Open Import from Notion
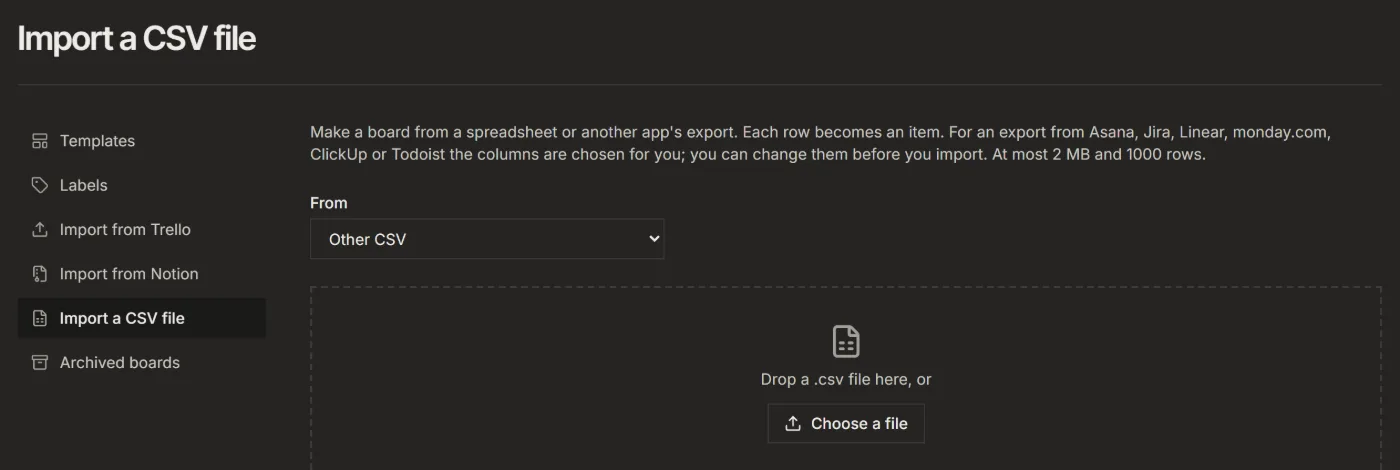1400x470 pixels. point(142,273)
